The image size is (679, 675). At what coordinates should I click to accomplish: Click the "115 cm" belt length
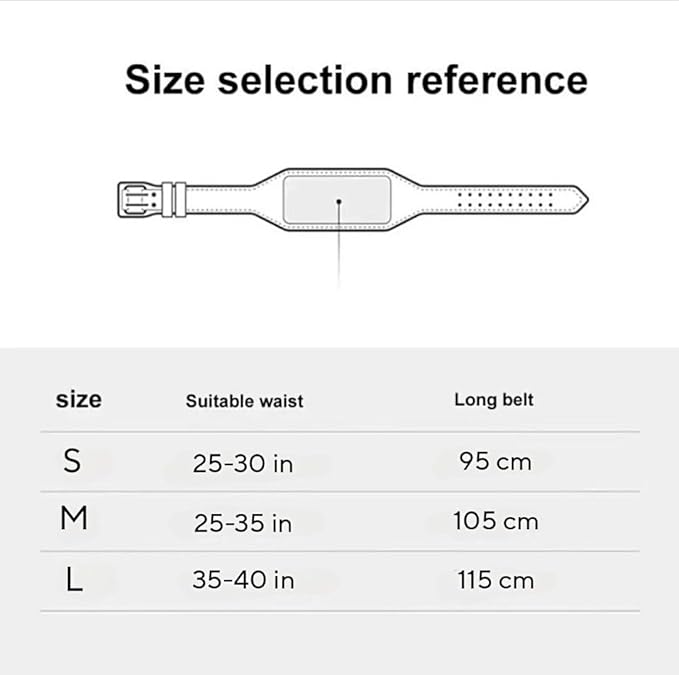point(495,580)
